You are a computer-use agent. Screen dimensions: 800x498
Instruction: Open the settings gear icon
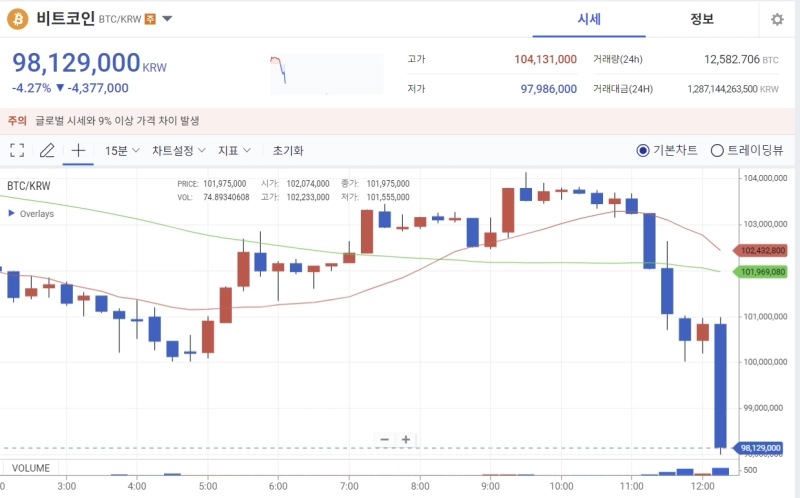click(x=777, y=19)
